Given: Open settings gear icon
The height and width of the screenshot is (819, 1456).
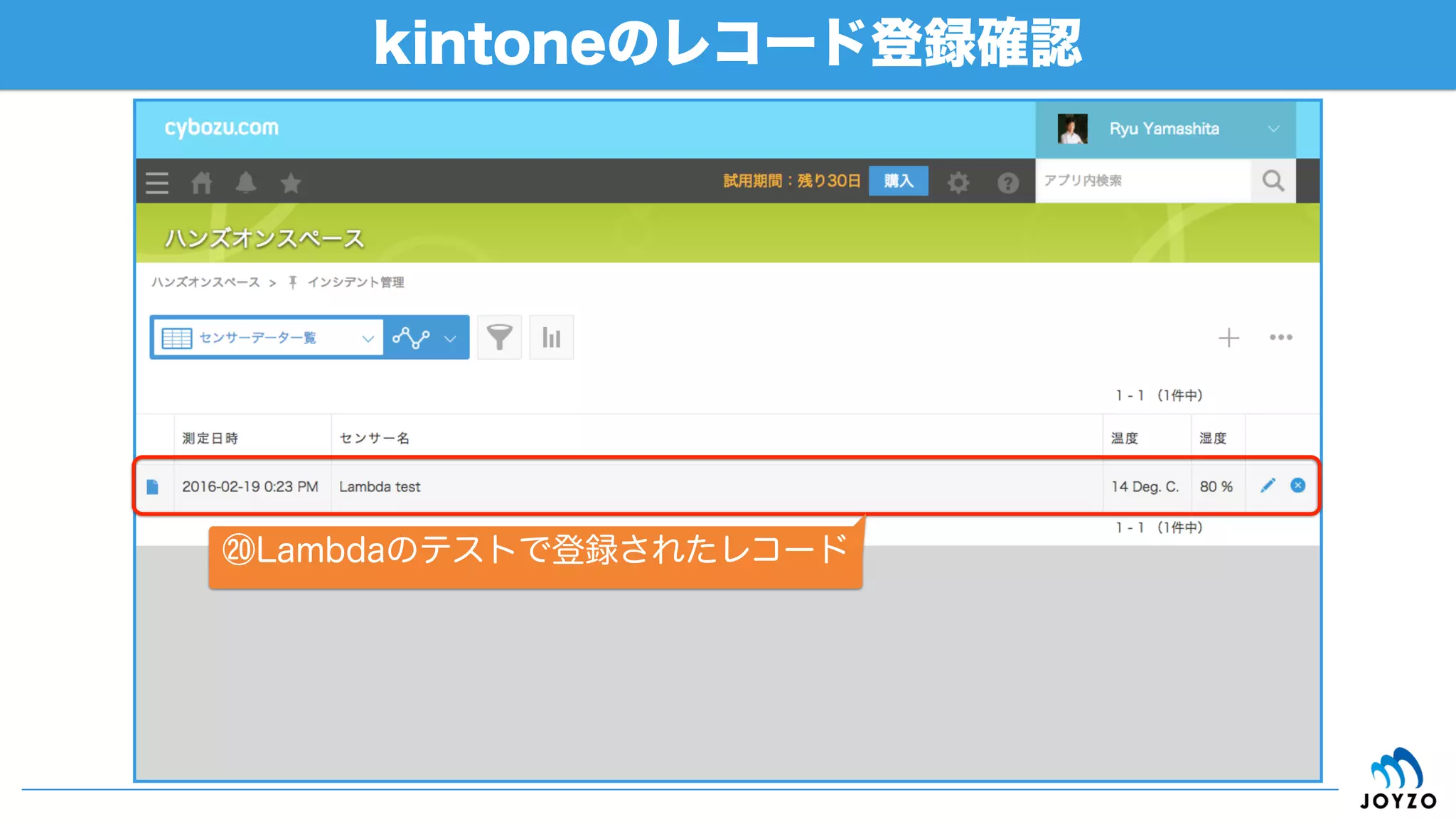Looking at the screenshot, I should (958, 183).
